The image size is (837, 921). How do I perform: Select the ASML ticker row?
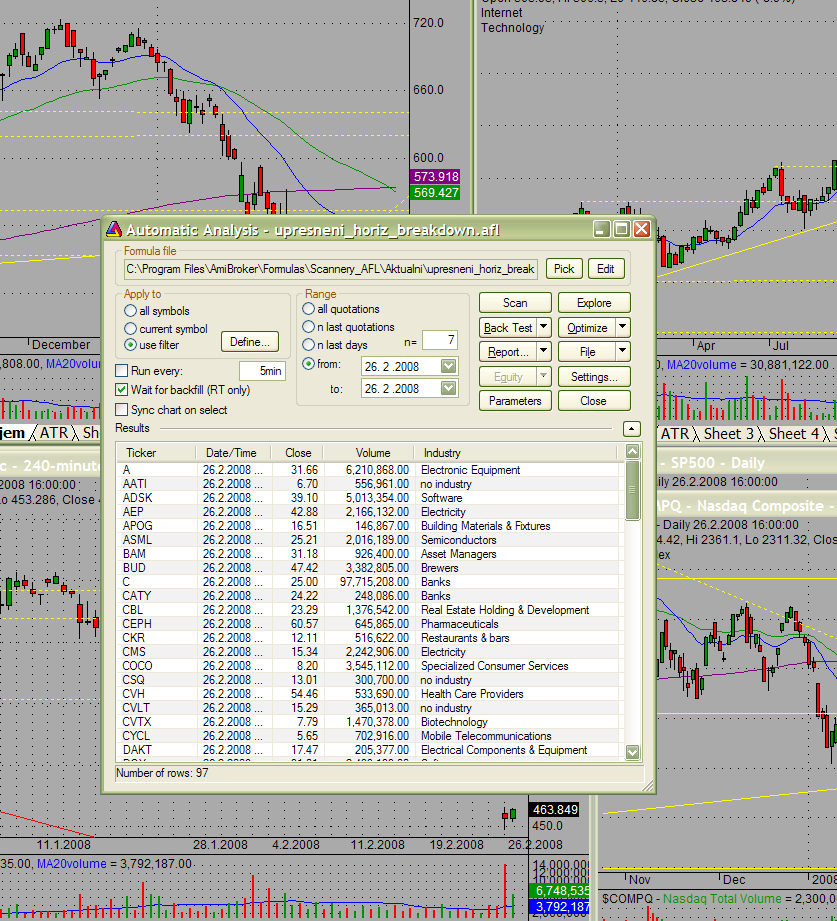(369, 540)
